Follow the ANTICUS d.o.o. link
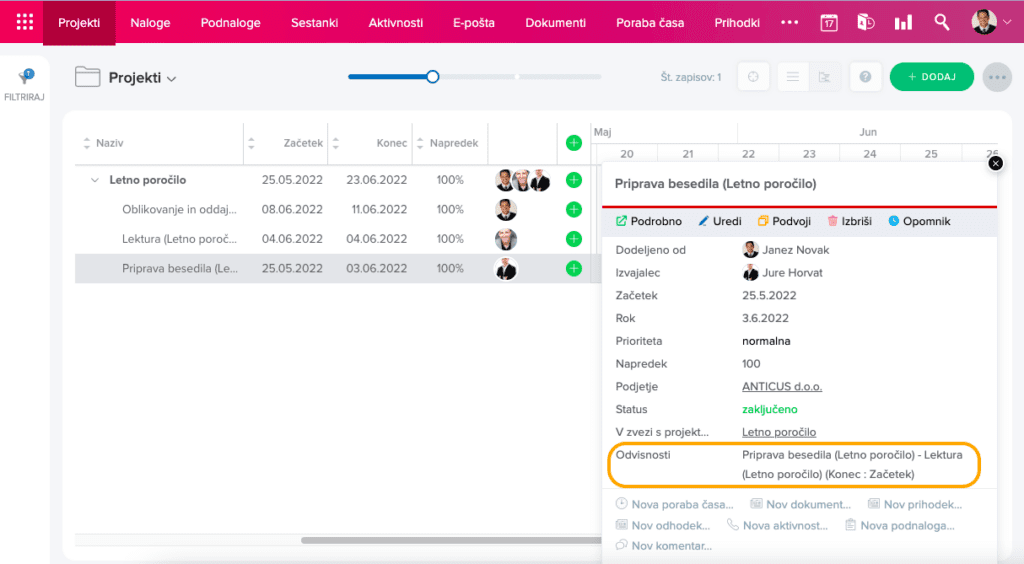 point(781,386)
